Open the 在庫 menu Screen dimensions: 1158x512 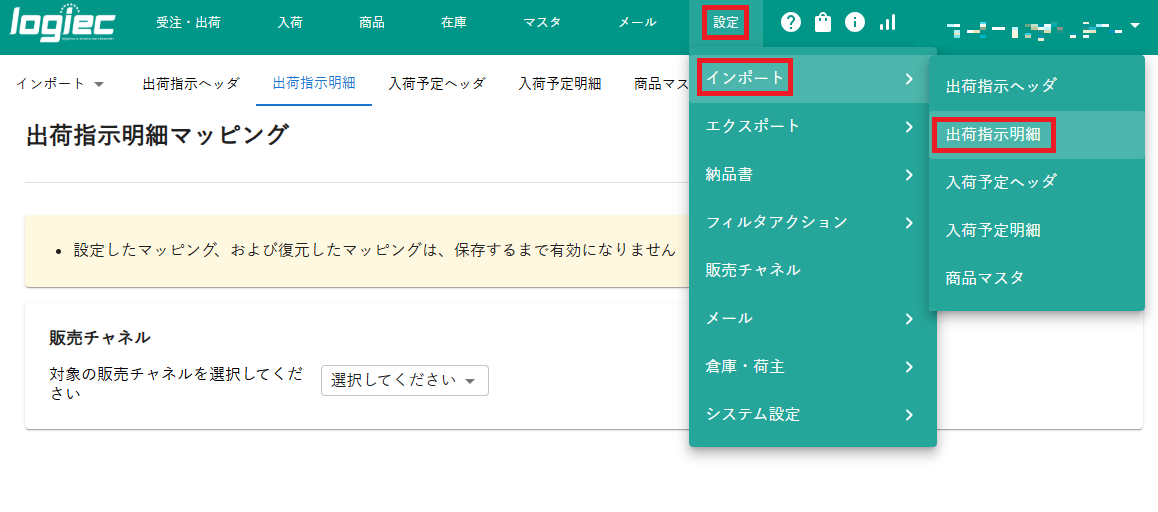pos(453,23)
